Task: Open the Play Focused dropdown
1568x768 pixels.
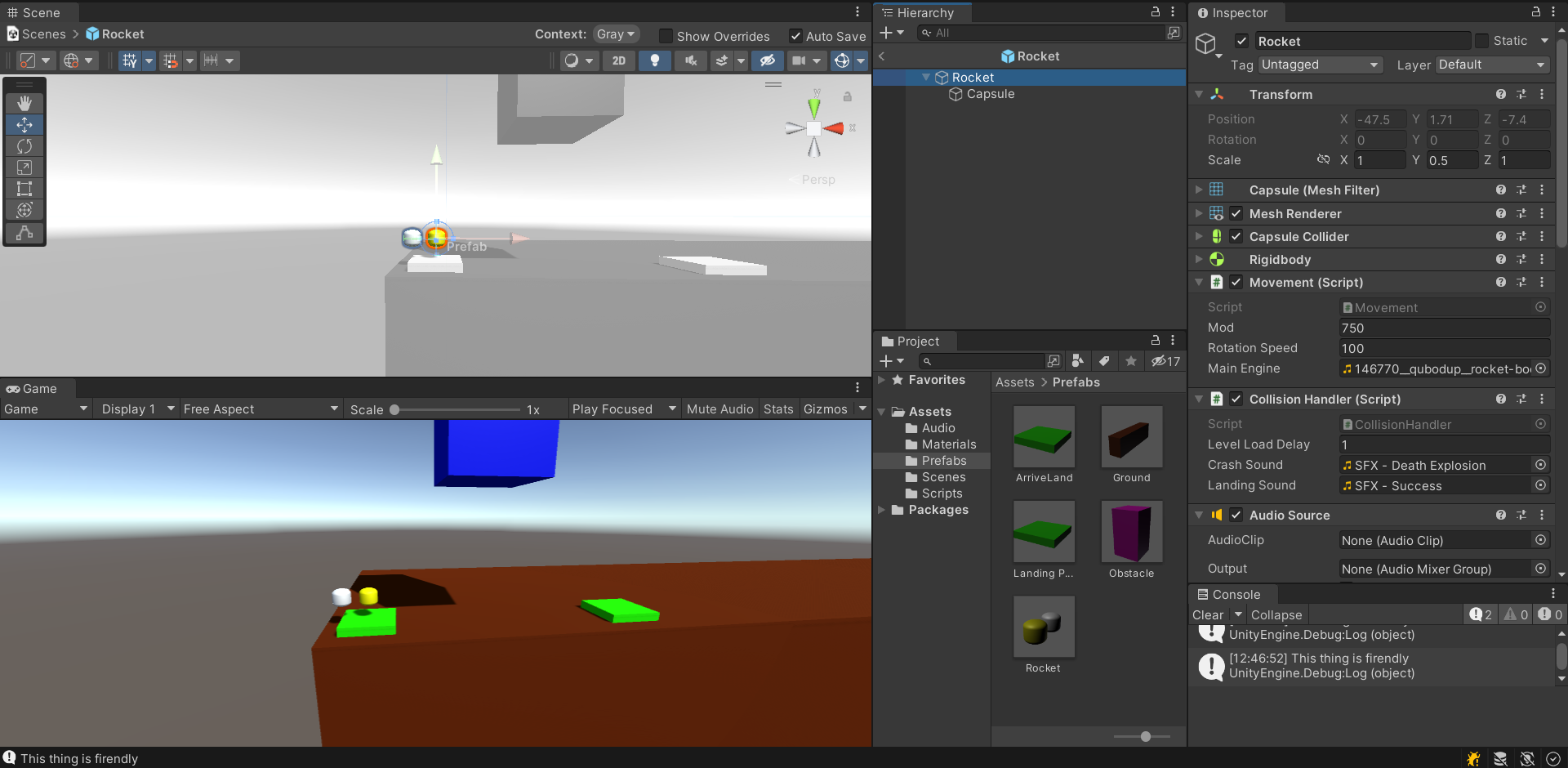Action: 624,409
